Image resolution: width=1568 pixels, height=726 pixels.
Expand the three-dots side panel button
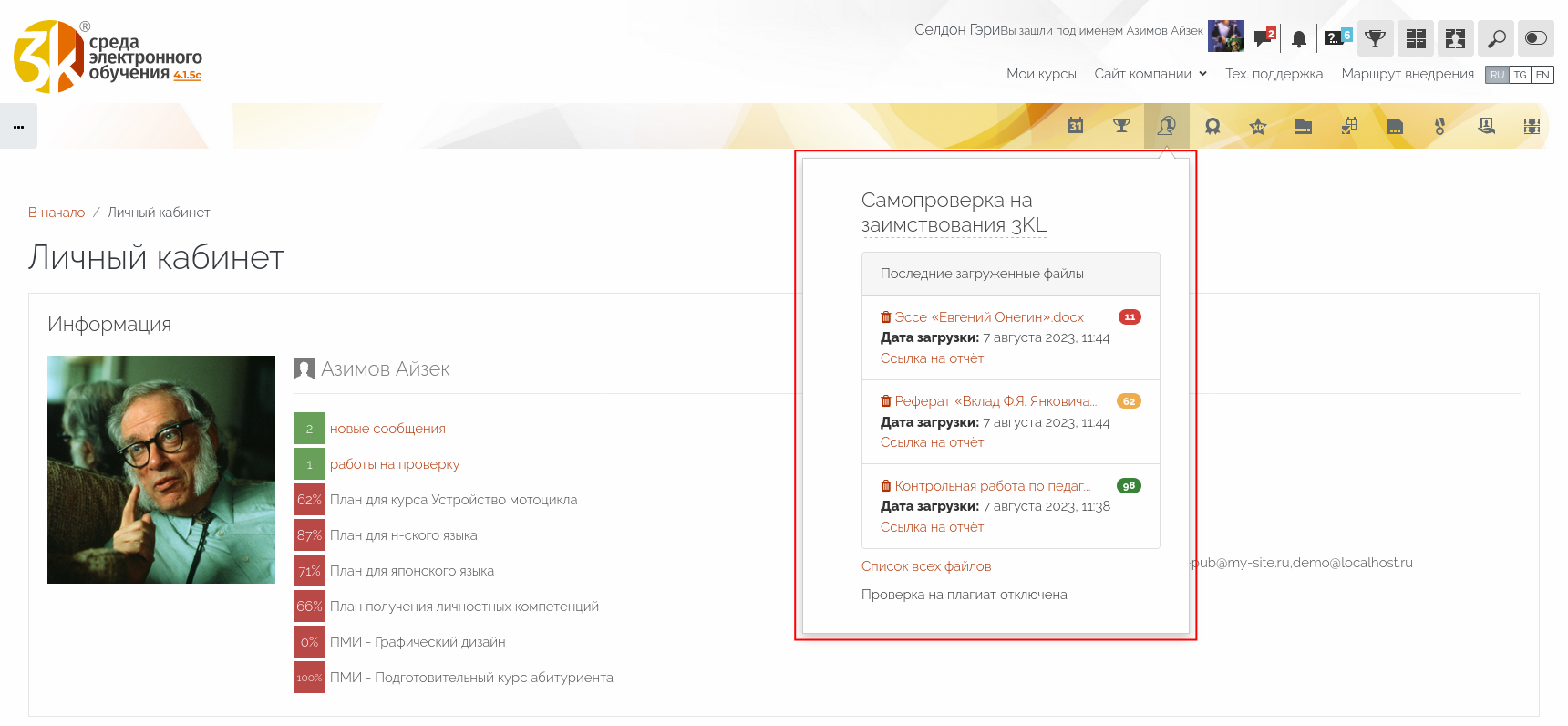tap(18, 127)
